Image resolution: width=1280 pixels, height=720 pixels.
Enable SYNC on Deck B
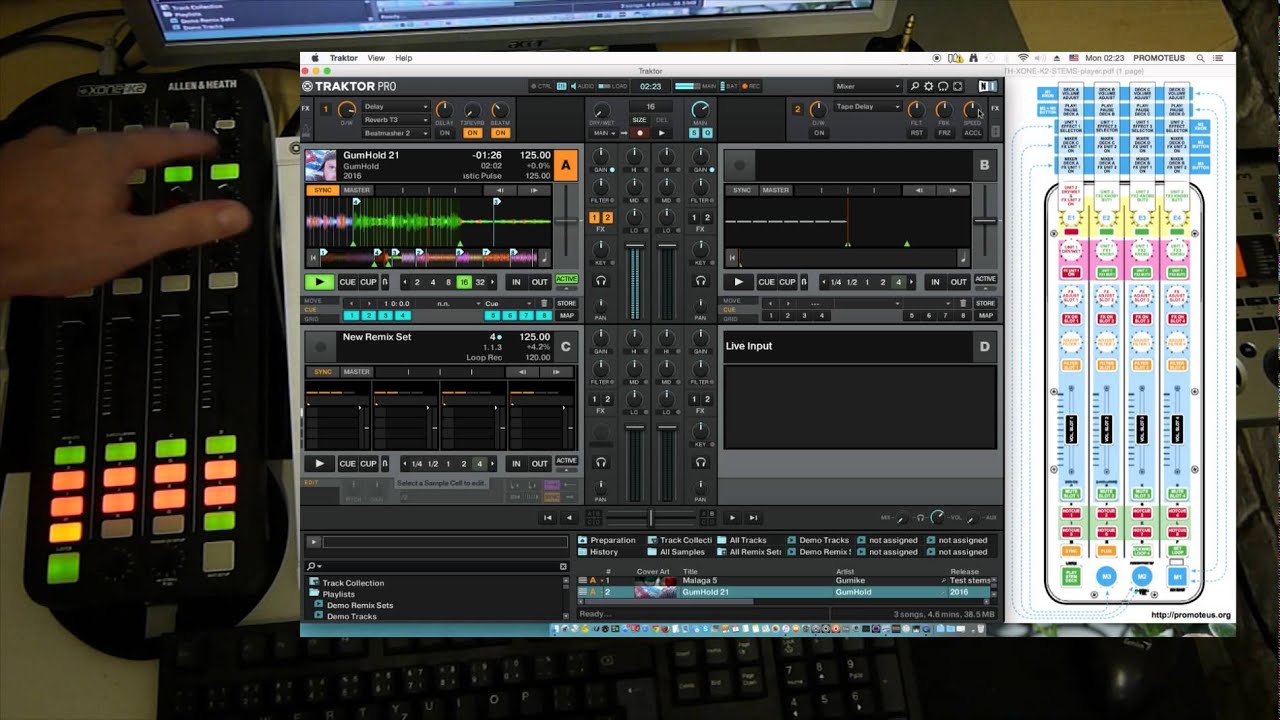pos(742,190)
